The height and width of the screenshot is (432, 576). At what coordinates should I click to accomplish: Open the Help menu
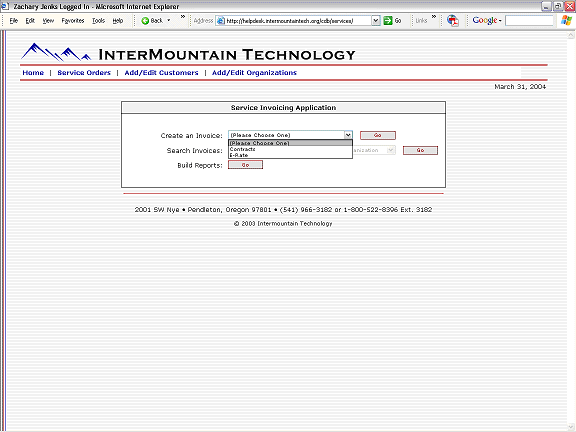tap(118, 21)
